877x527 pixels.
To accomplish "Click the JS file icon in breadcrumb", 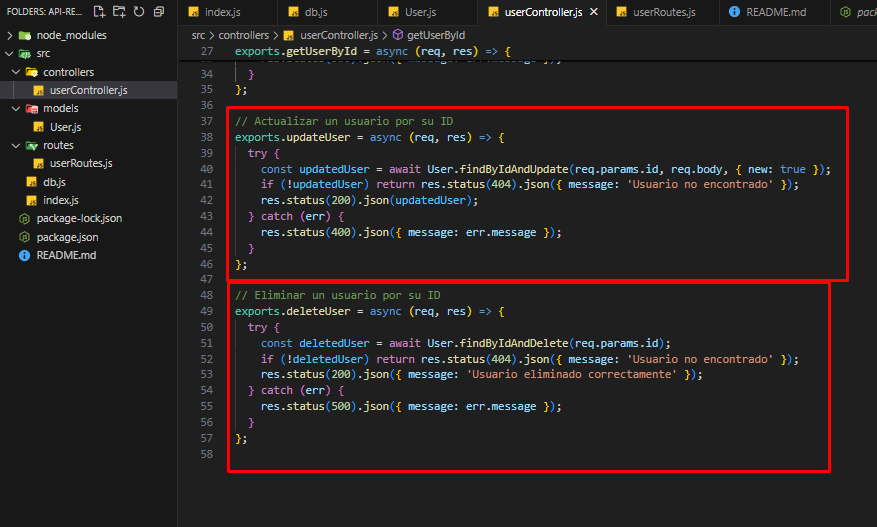I will (289, 36).
